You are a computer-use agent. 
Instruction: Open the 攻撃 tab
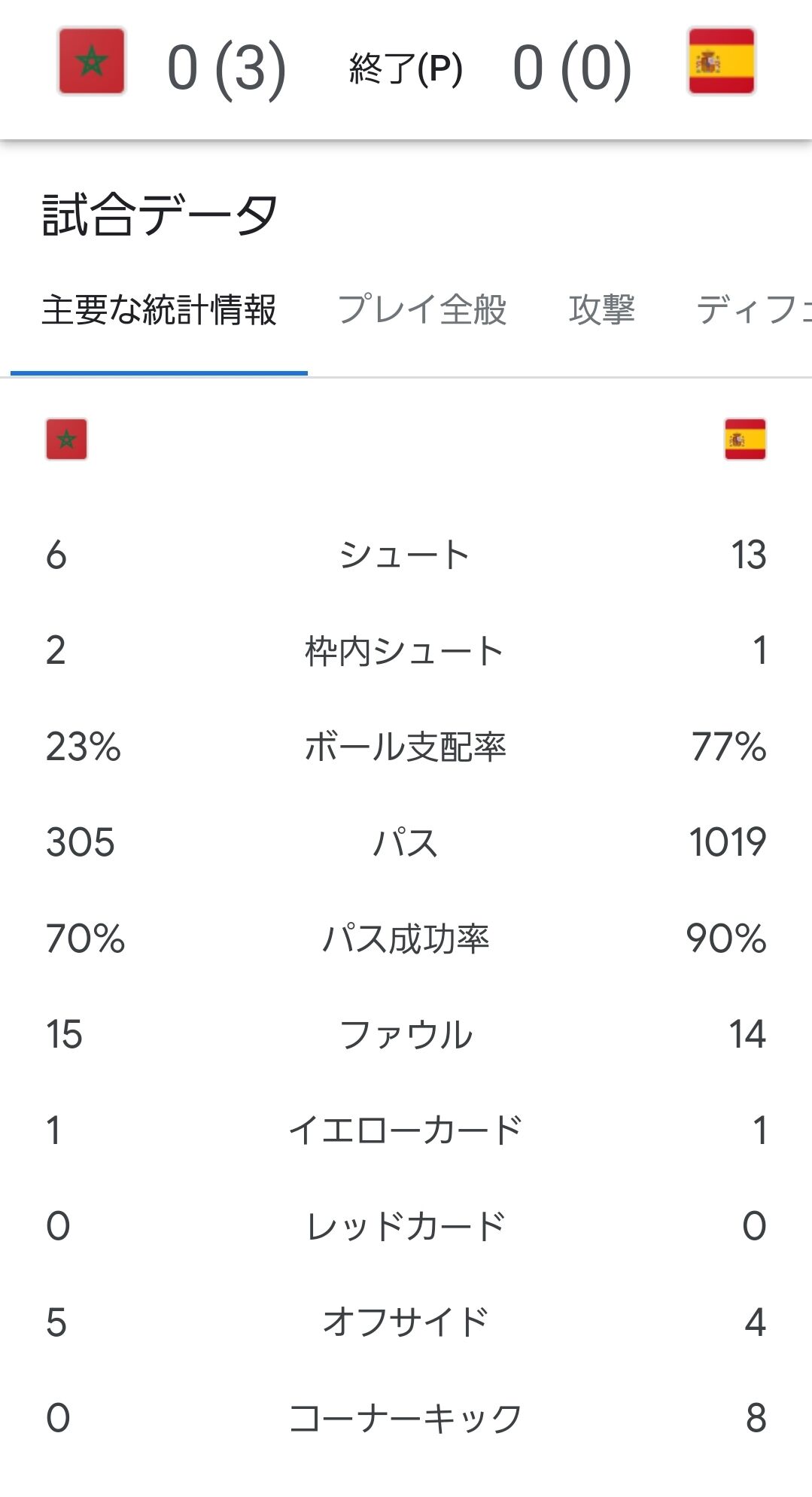tap(602, 310)
